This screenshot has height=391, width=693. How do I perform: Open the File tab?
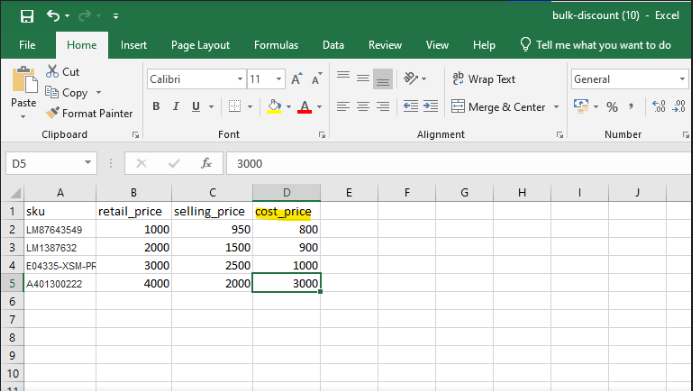(x=27, y=45)
